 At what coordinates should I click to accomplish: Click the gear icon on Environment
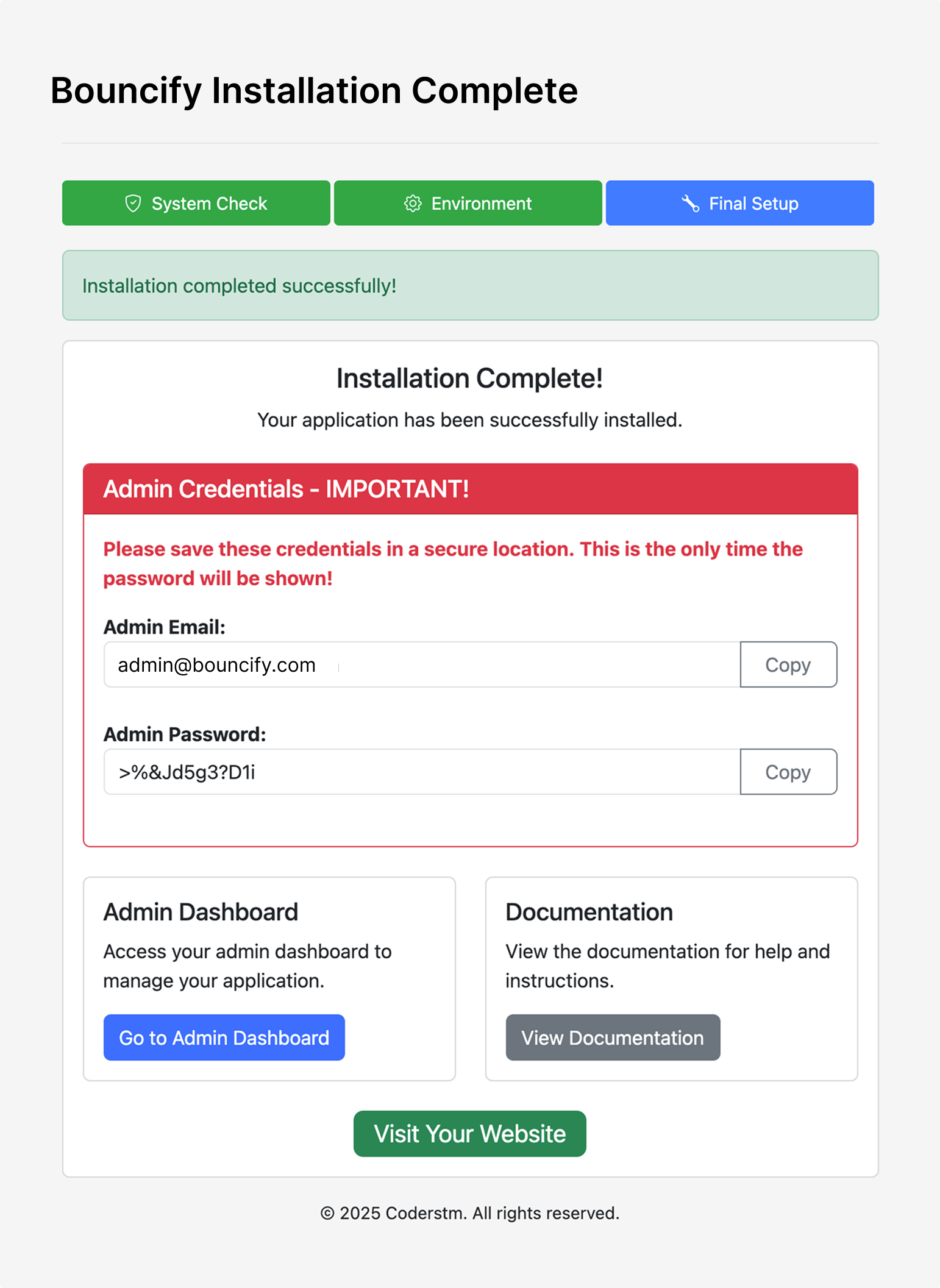413,203
